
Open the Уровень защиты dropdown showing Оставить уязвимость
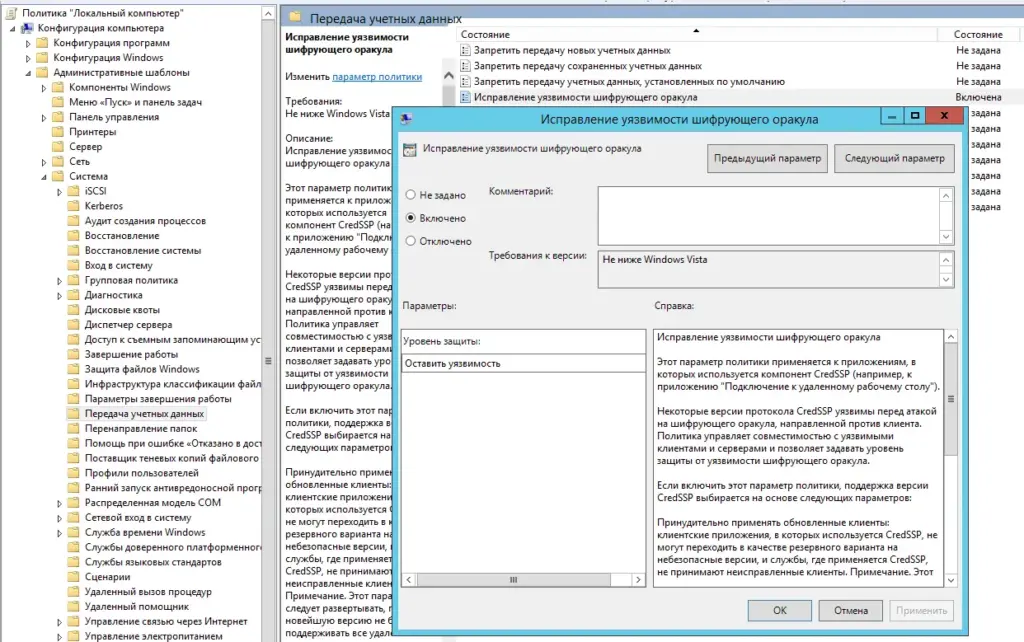523,363
